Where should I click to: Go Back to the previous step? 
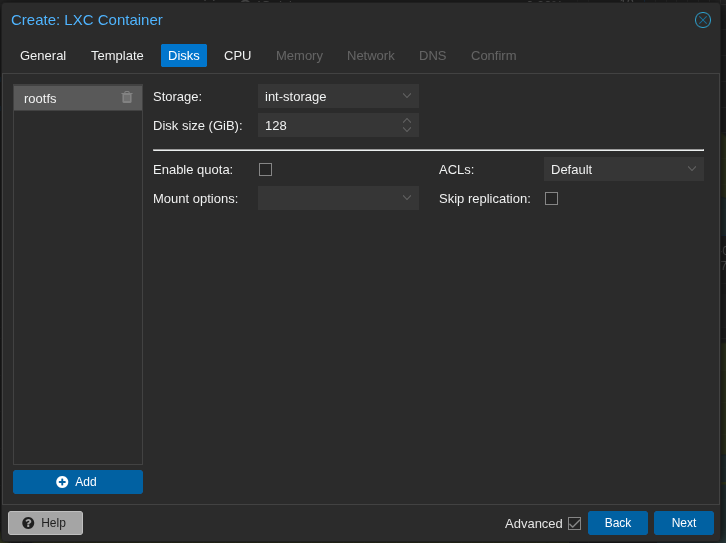(x=617, y=523)
